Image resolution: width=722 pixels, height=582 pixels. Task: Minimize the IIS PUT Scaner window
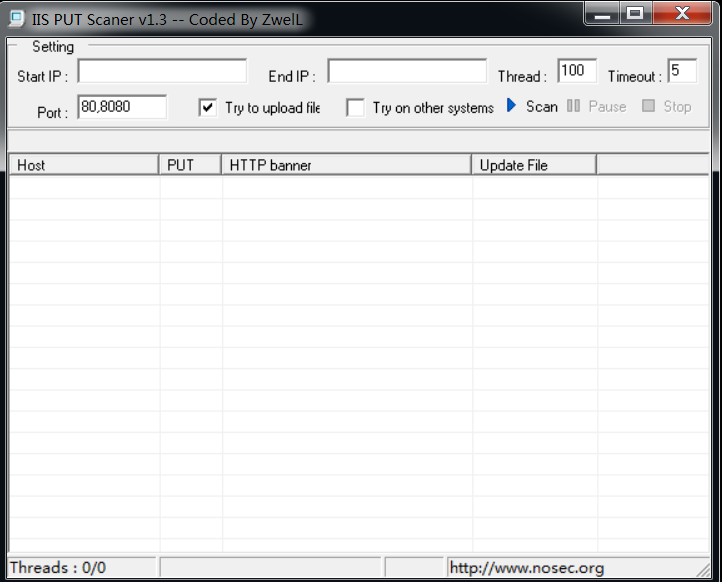point(602,13)
